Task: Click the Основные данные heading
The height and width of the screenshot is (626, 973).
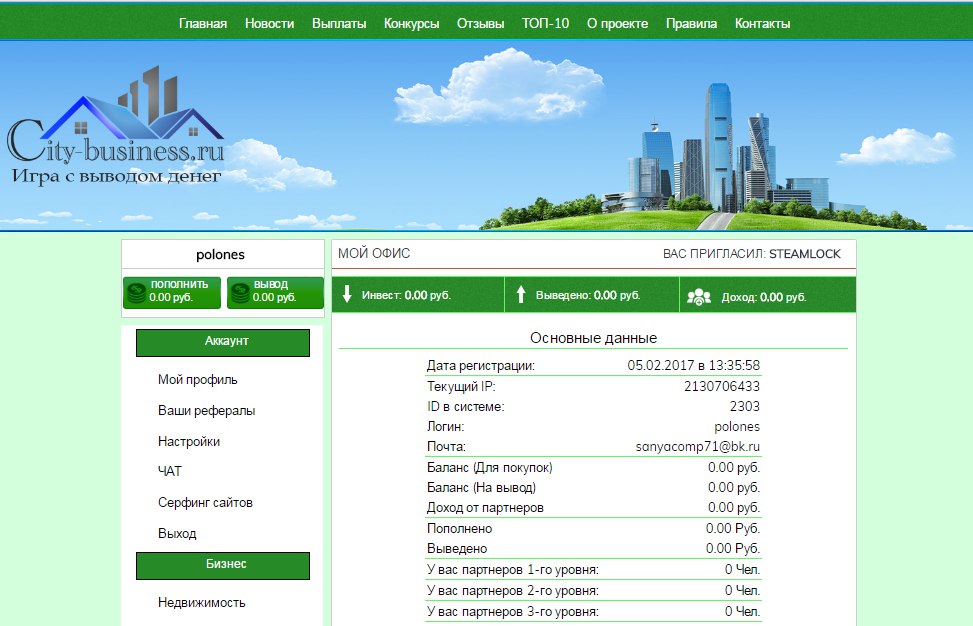Action: 593,338
